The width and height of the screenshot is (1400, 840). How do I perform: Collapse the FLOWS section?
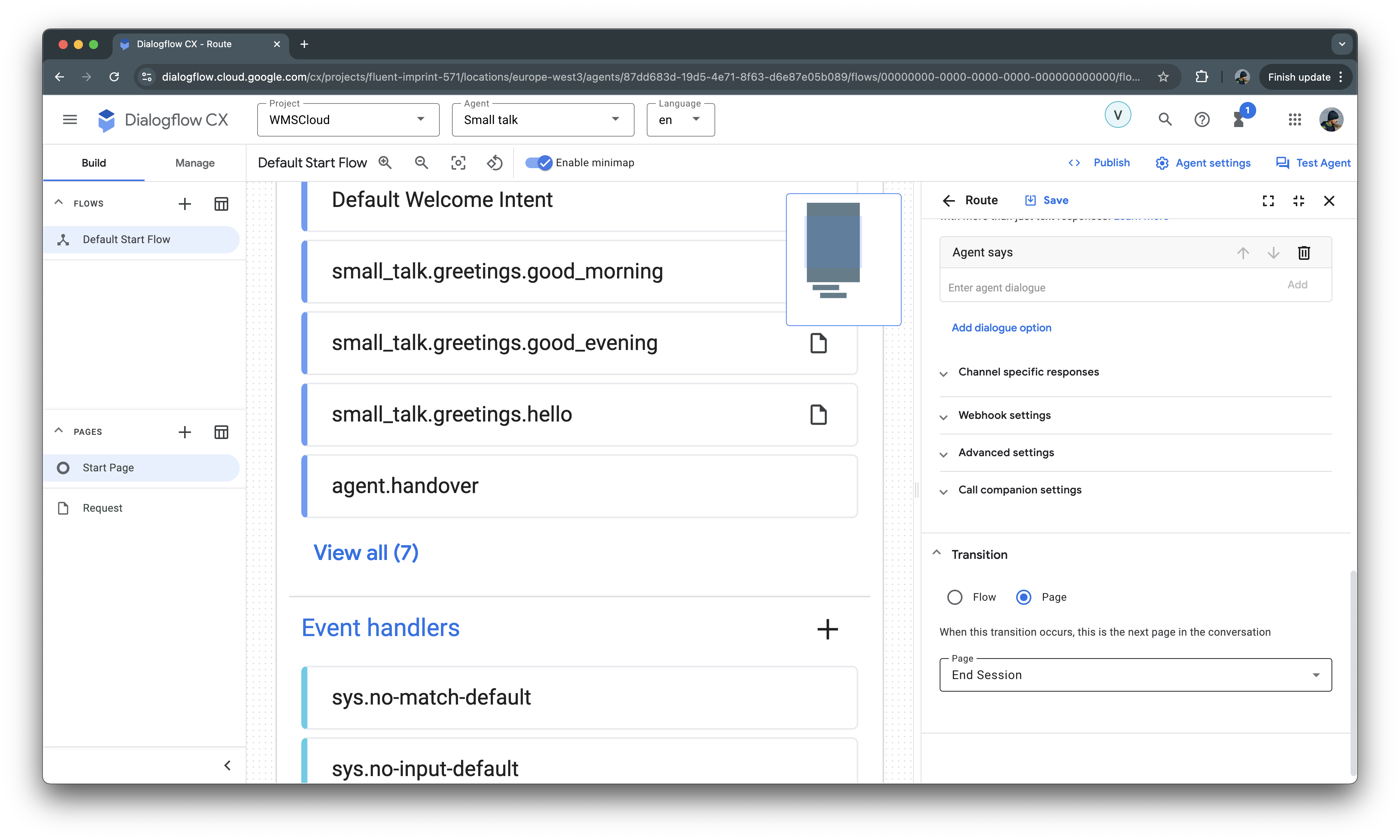(59, 203)
